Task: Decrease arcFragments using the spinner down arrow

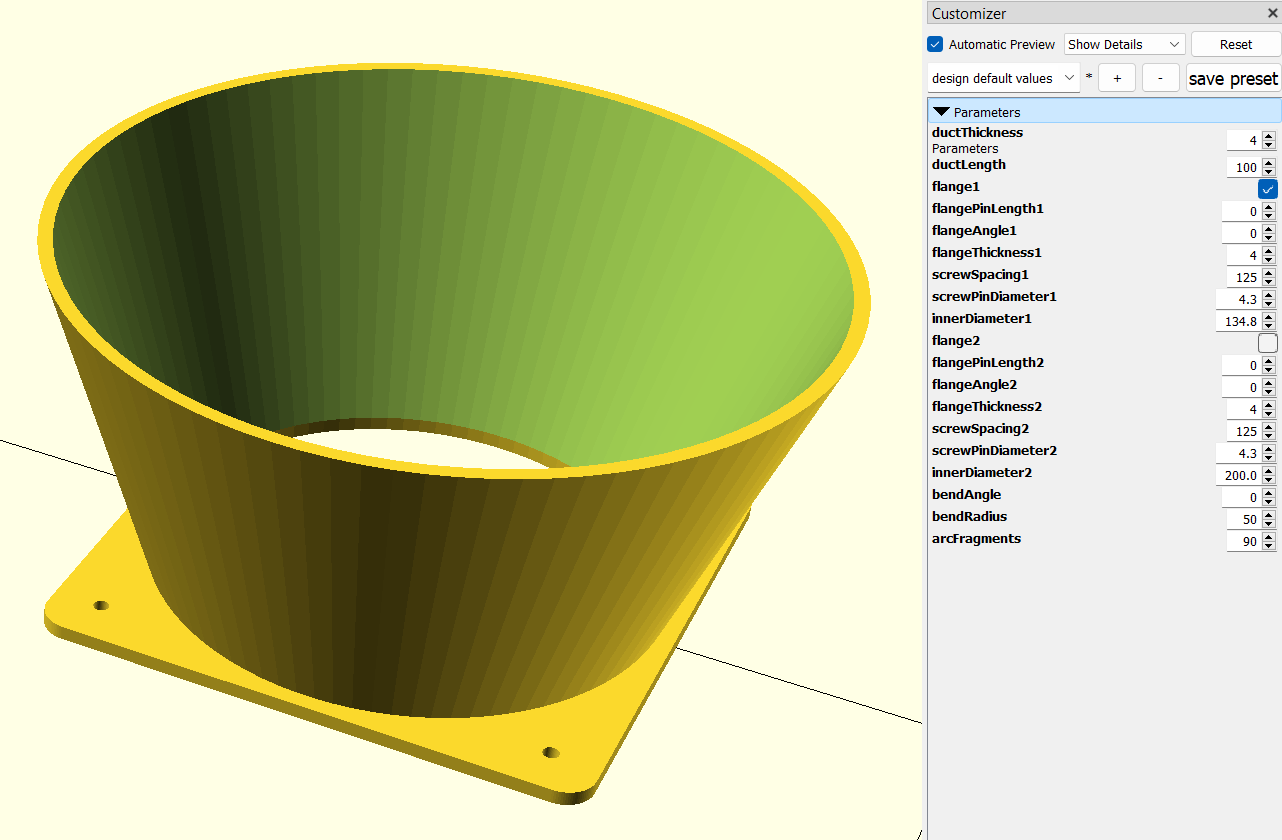Action: [1269, 546]
